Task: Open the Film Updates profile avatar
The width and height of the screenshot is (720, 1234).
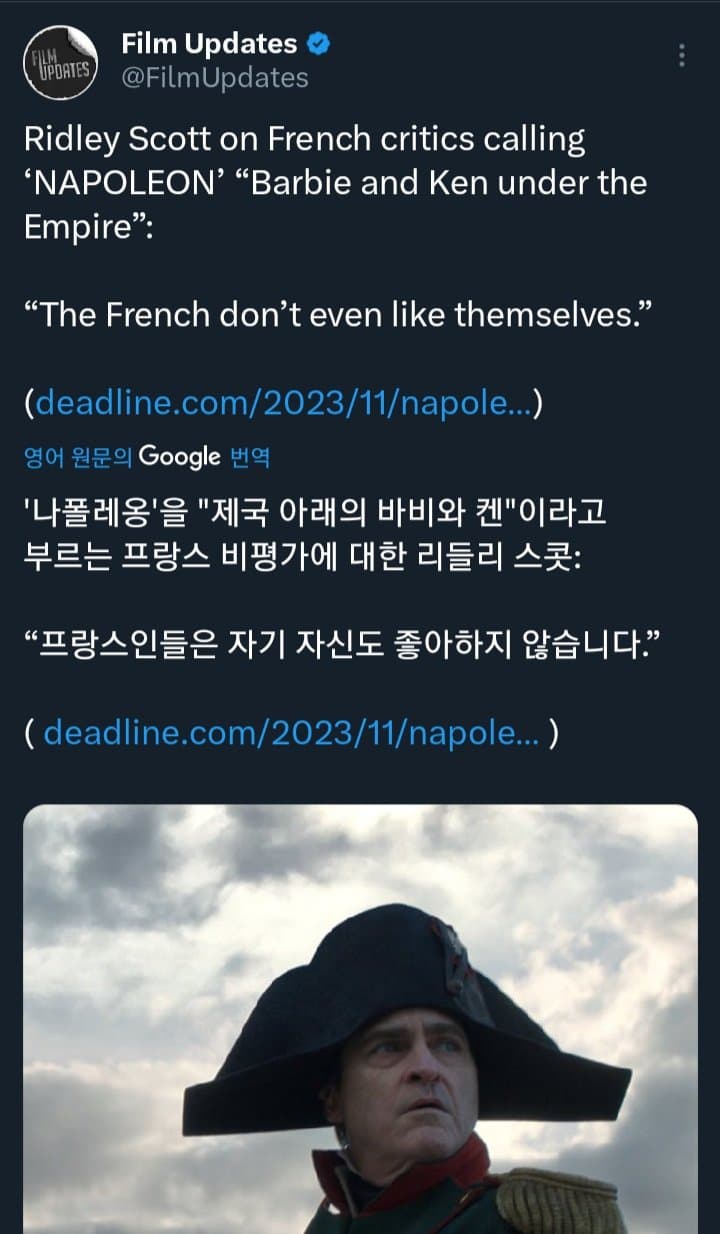Action: (x=60, y=62)
